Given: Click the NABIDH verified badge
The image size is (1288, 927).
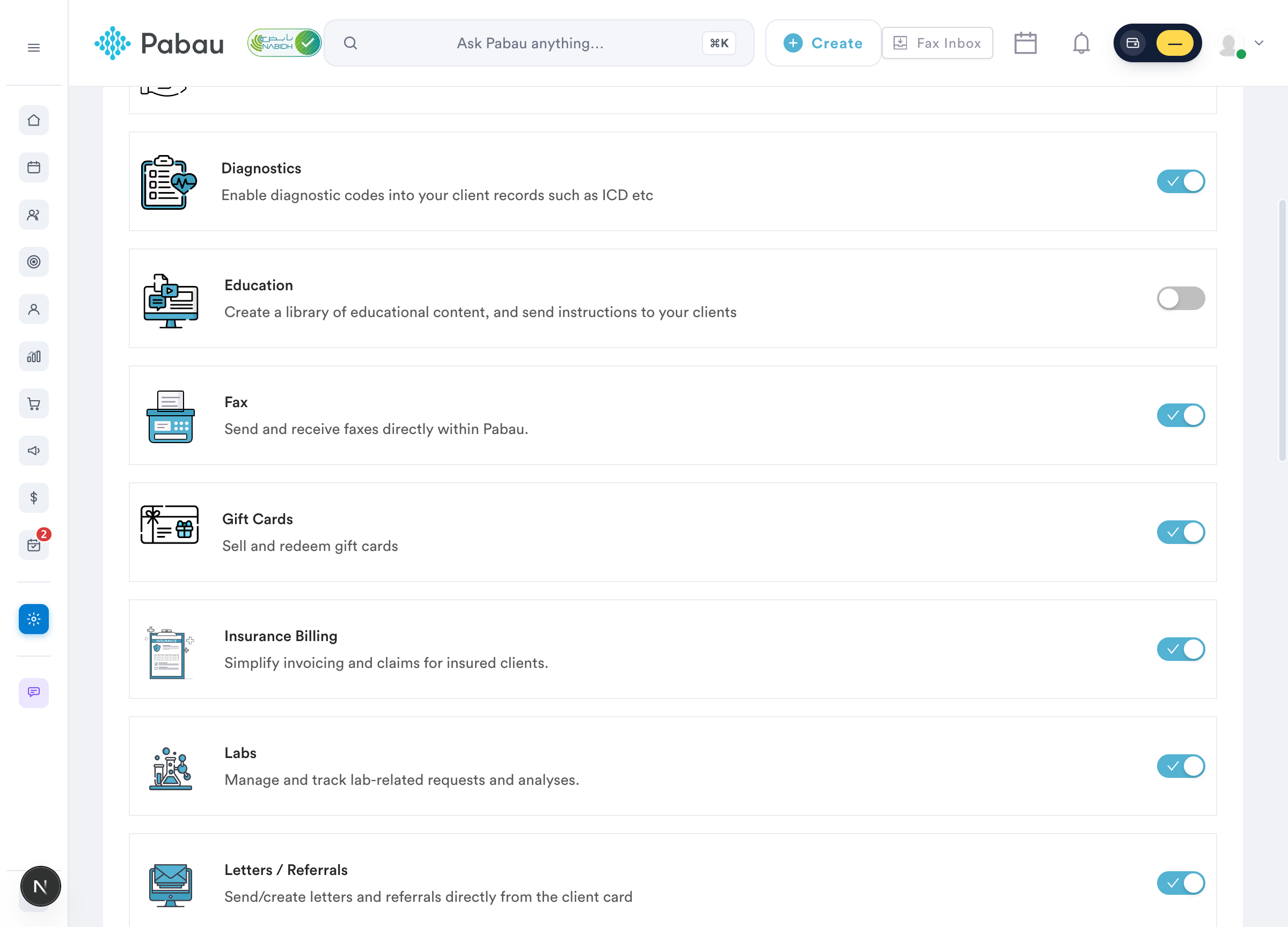Looking at the screenshot, I should pos(284,42).
